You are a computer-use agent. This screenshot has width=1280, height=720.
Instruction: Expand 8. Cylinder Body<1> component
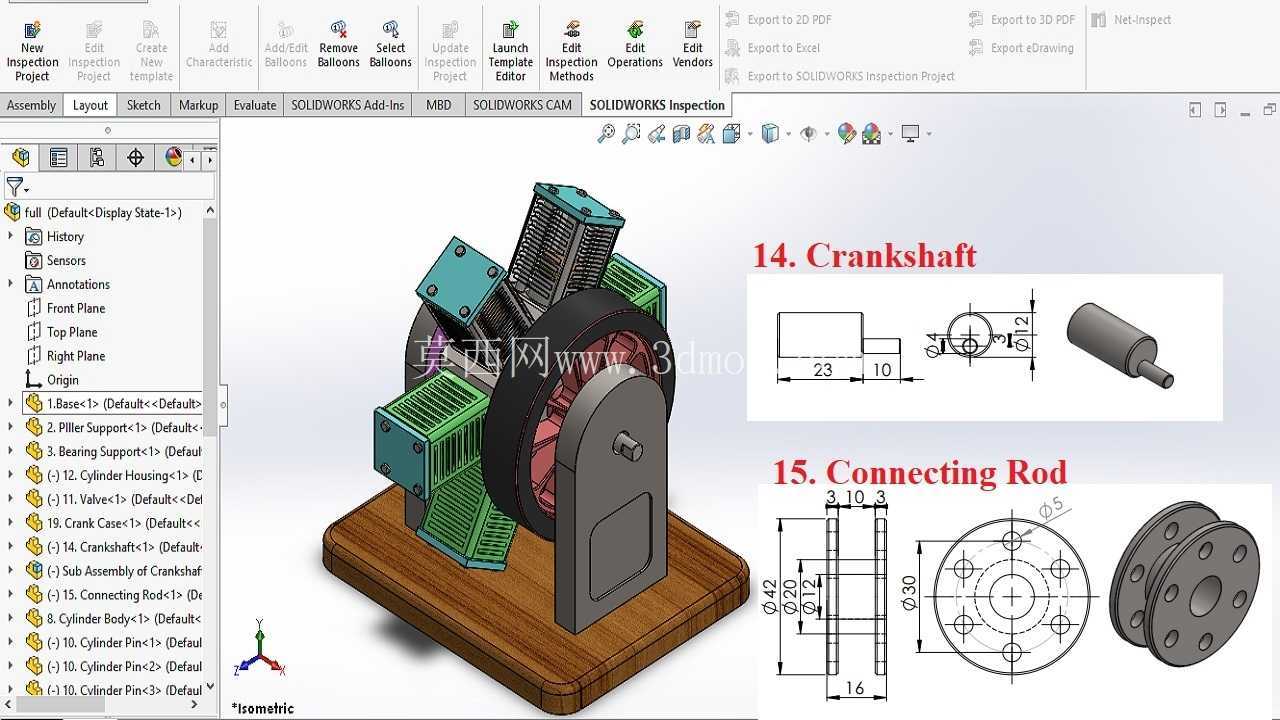(11, 618)
